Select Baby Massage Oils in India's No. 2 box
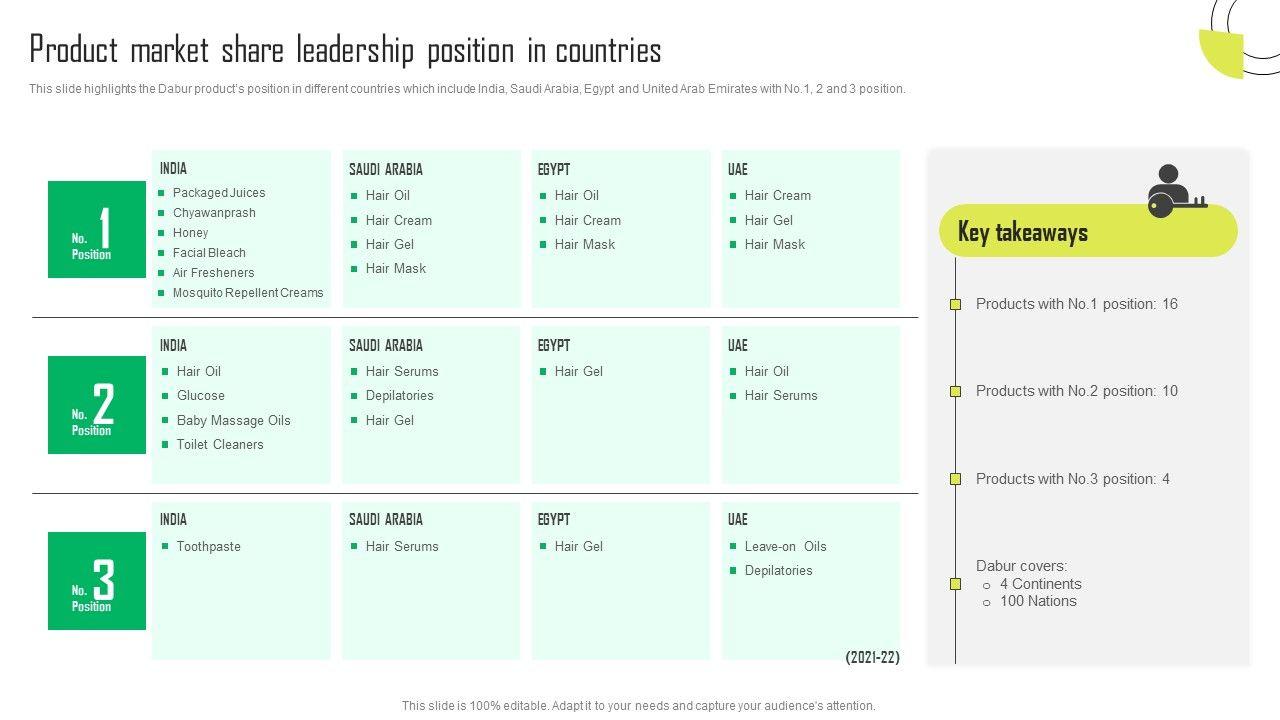 233,420
